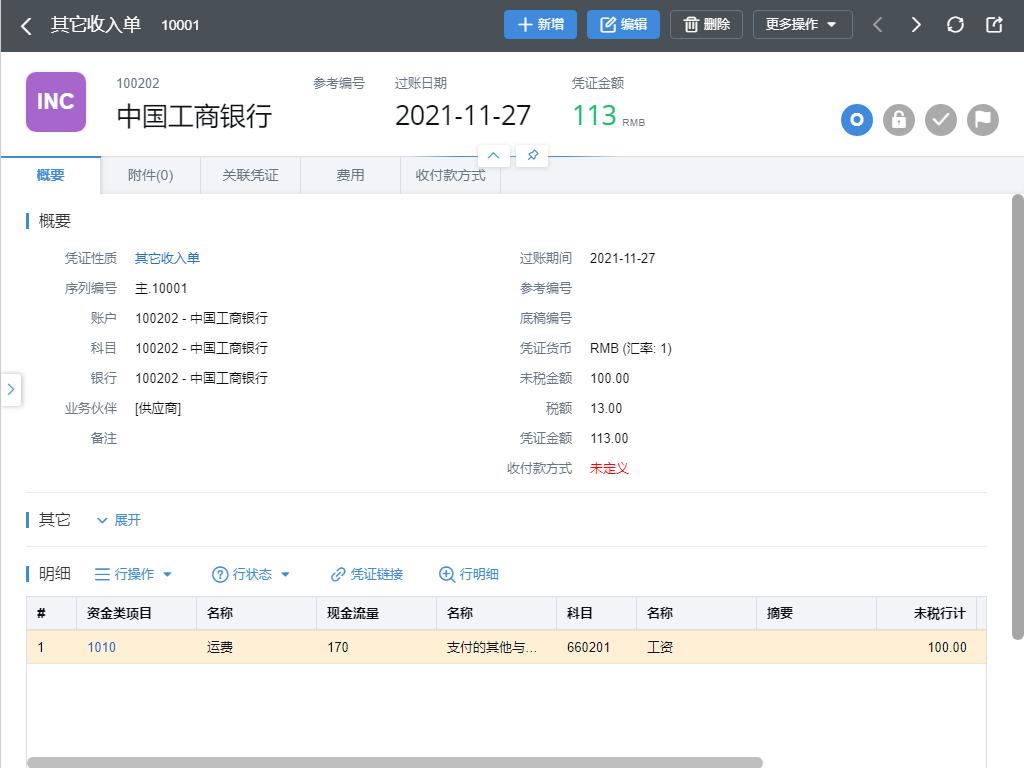The height and width of the screenshot is (768, 1024).
Task: Click the 资金类项目 column header
Action: pos(136,613)
